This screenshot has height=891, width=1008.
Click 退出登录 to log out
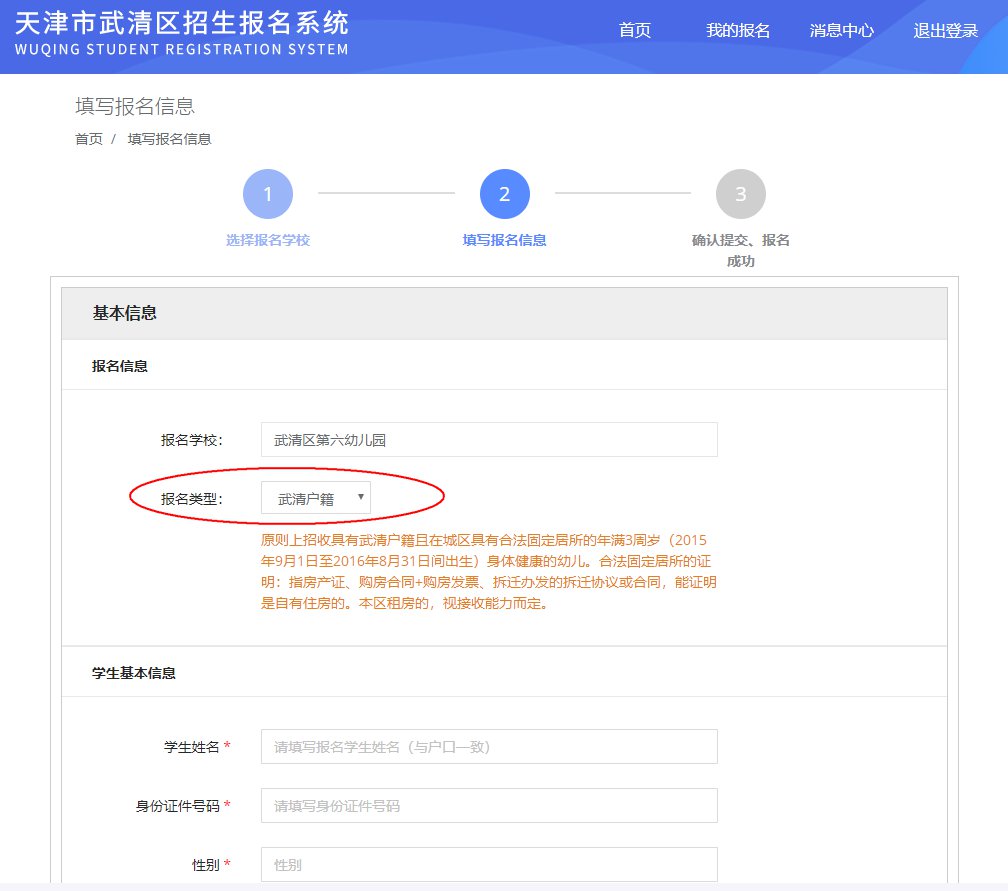point(945,31)
